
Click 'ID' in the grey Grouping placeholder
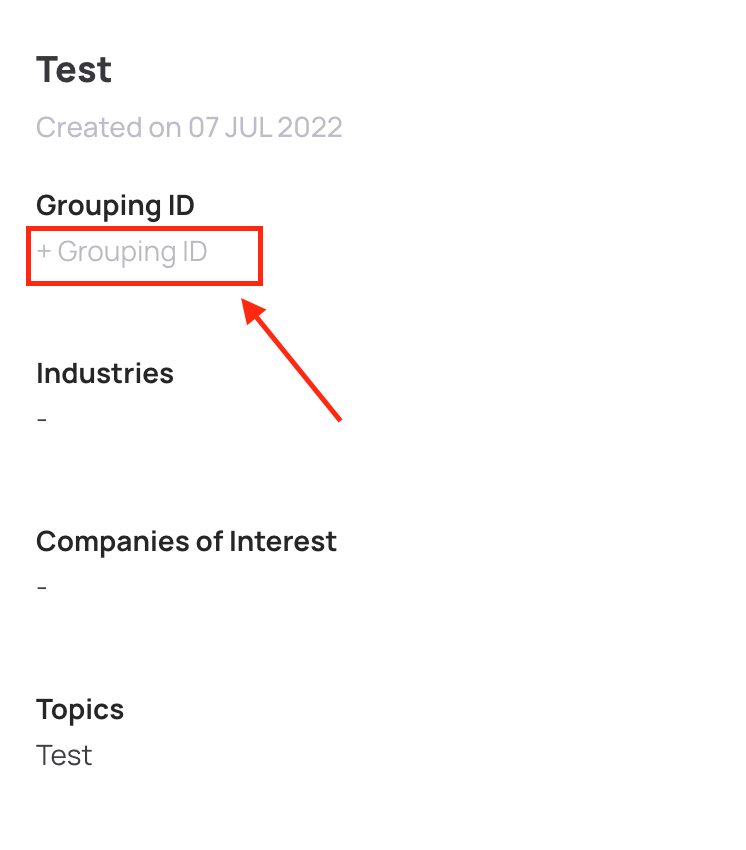(x=191, y=252)
